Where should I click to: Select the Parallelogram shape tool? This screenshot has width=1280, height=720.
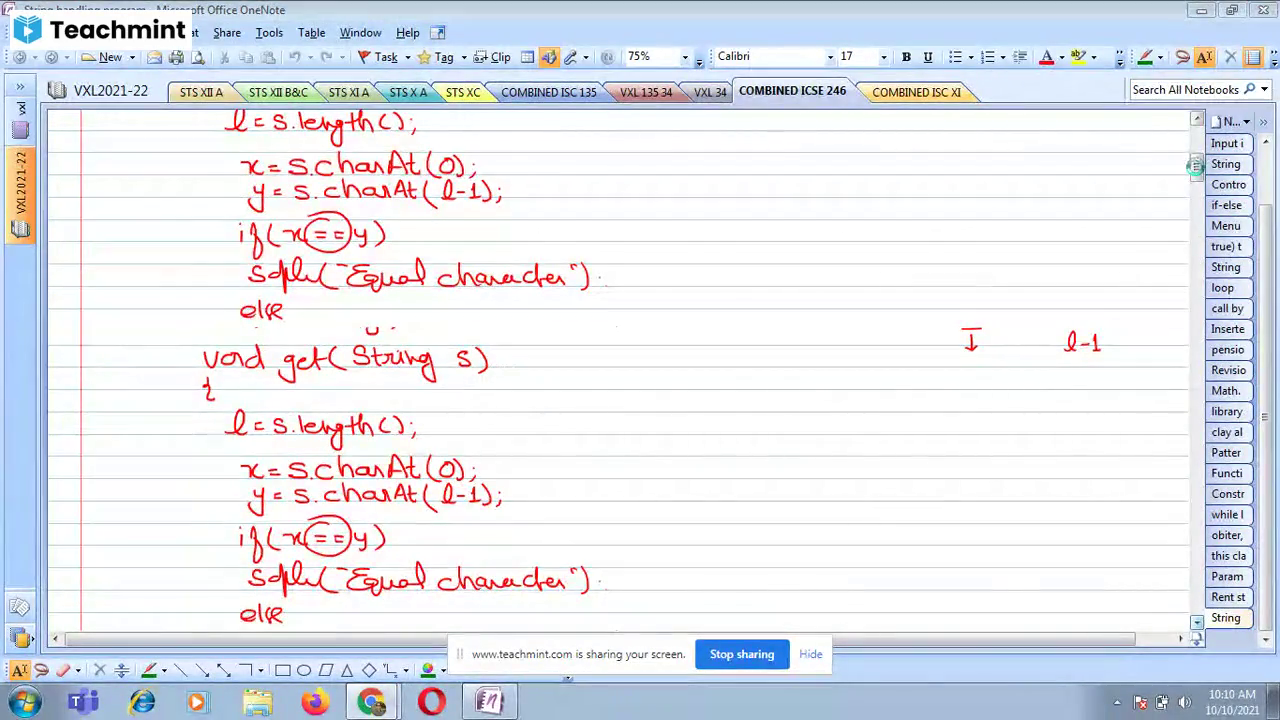[x=326, y=670]
